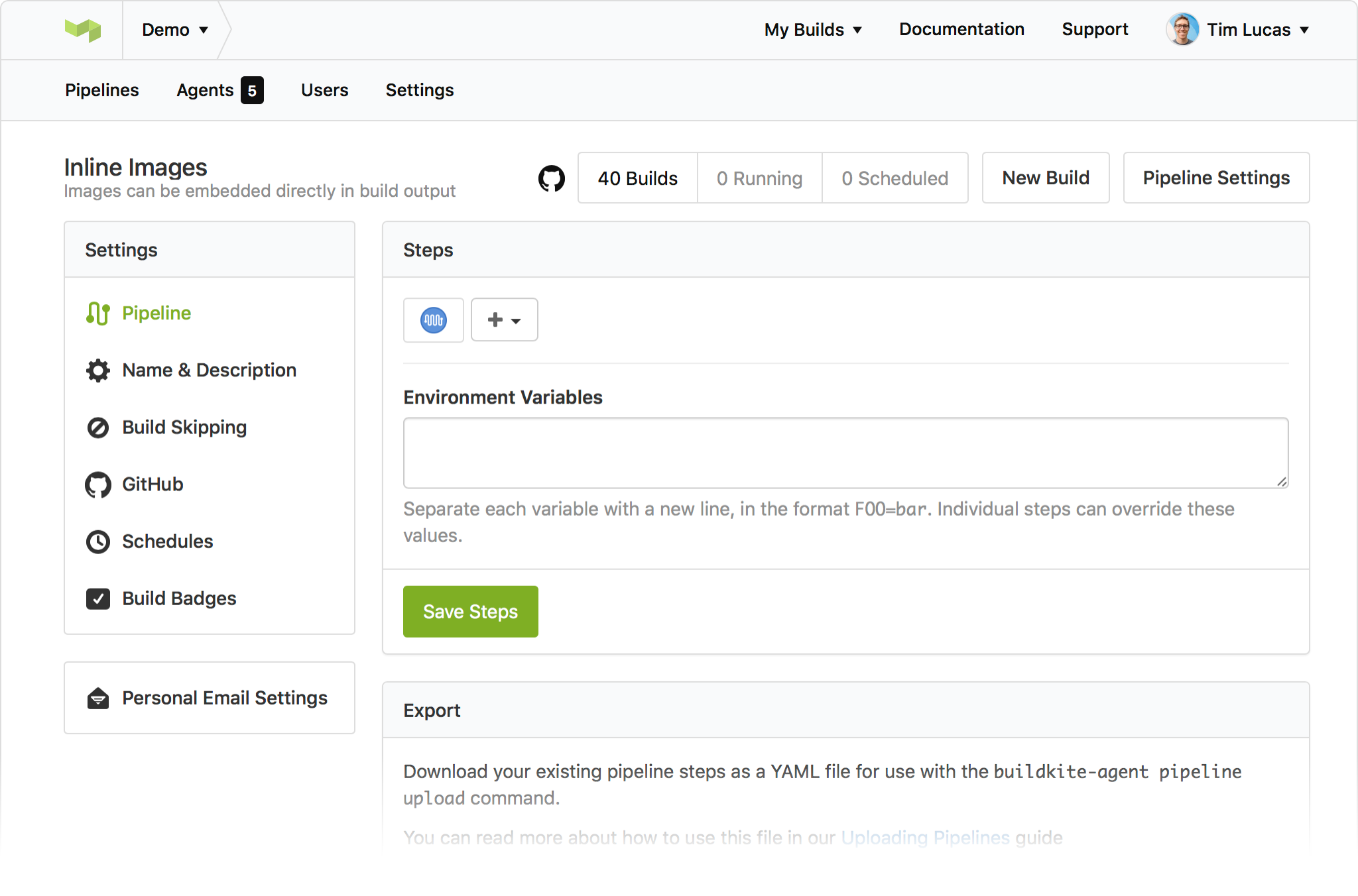Click the gear icon for Name & Description
The width and height of the screenshot is (1358, 896).
click(x=97, y=370)
